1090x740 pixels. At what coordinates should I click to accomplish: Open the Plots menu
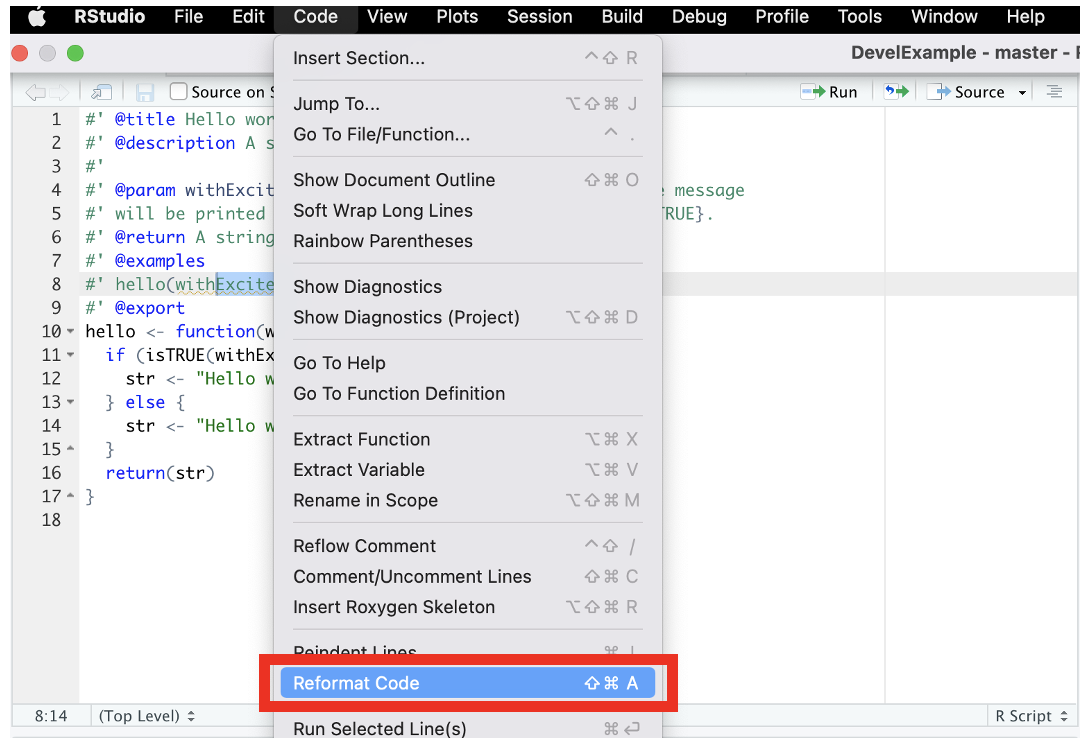tap(457, 17)
